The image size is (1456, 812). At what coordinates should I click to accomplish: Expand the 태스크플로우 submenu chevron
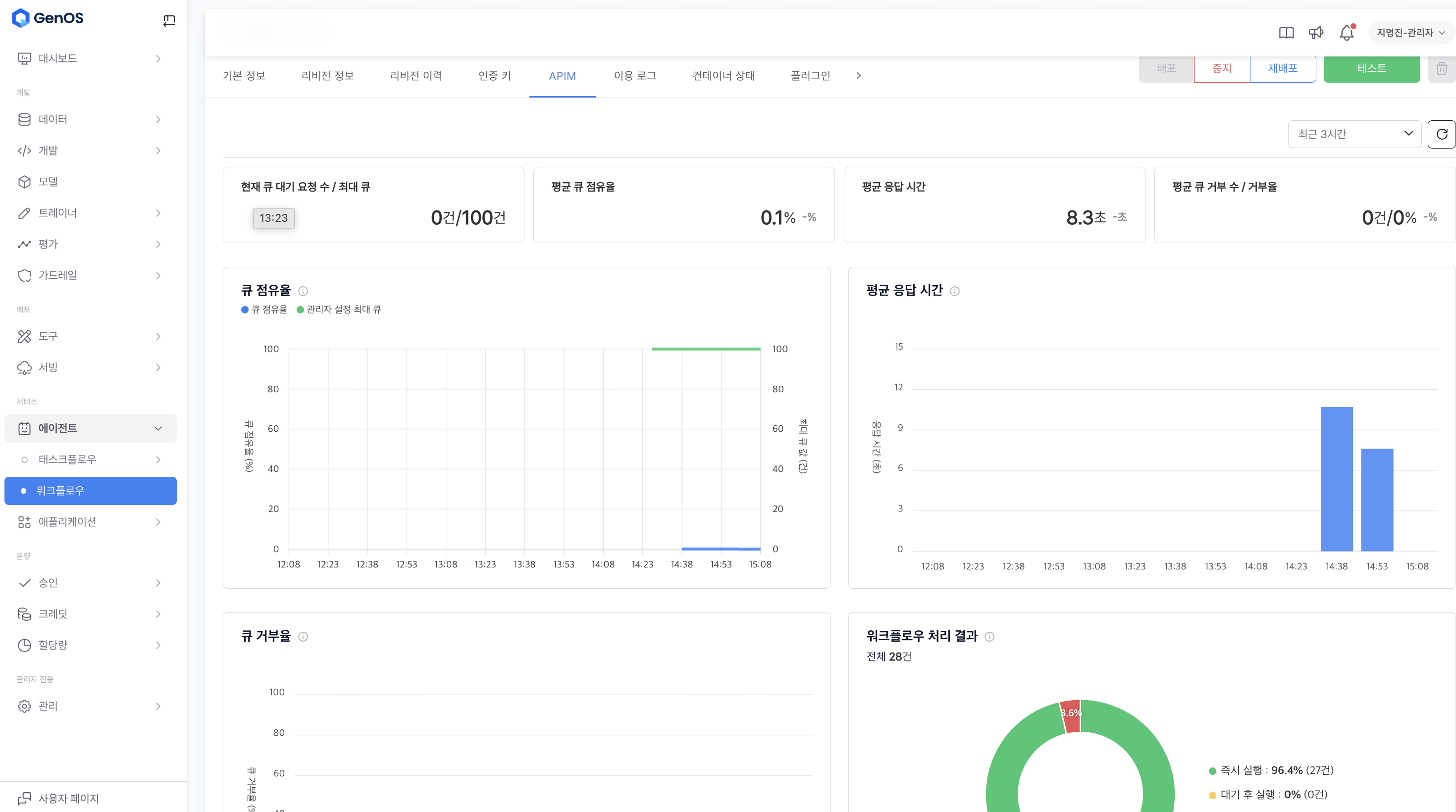[x=158, y=460]
